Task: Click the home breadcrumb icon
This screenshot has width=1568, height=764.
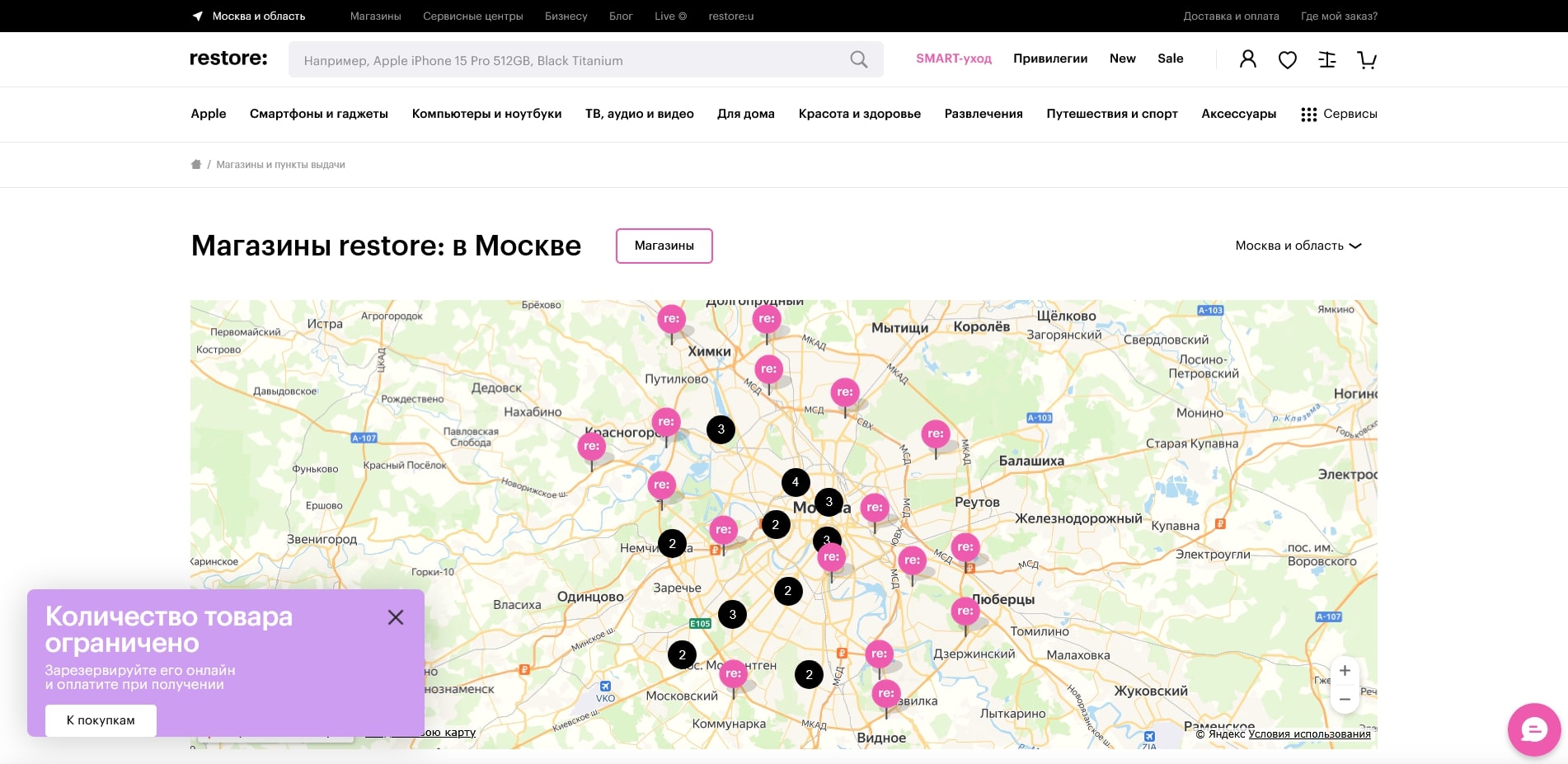Action: 196,165
